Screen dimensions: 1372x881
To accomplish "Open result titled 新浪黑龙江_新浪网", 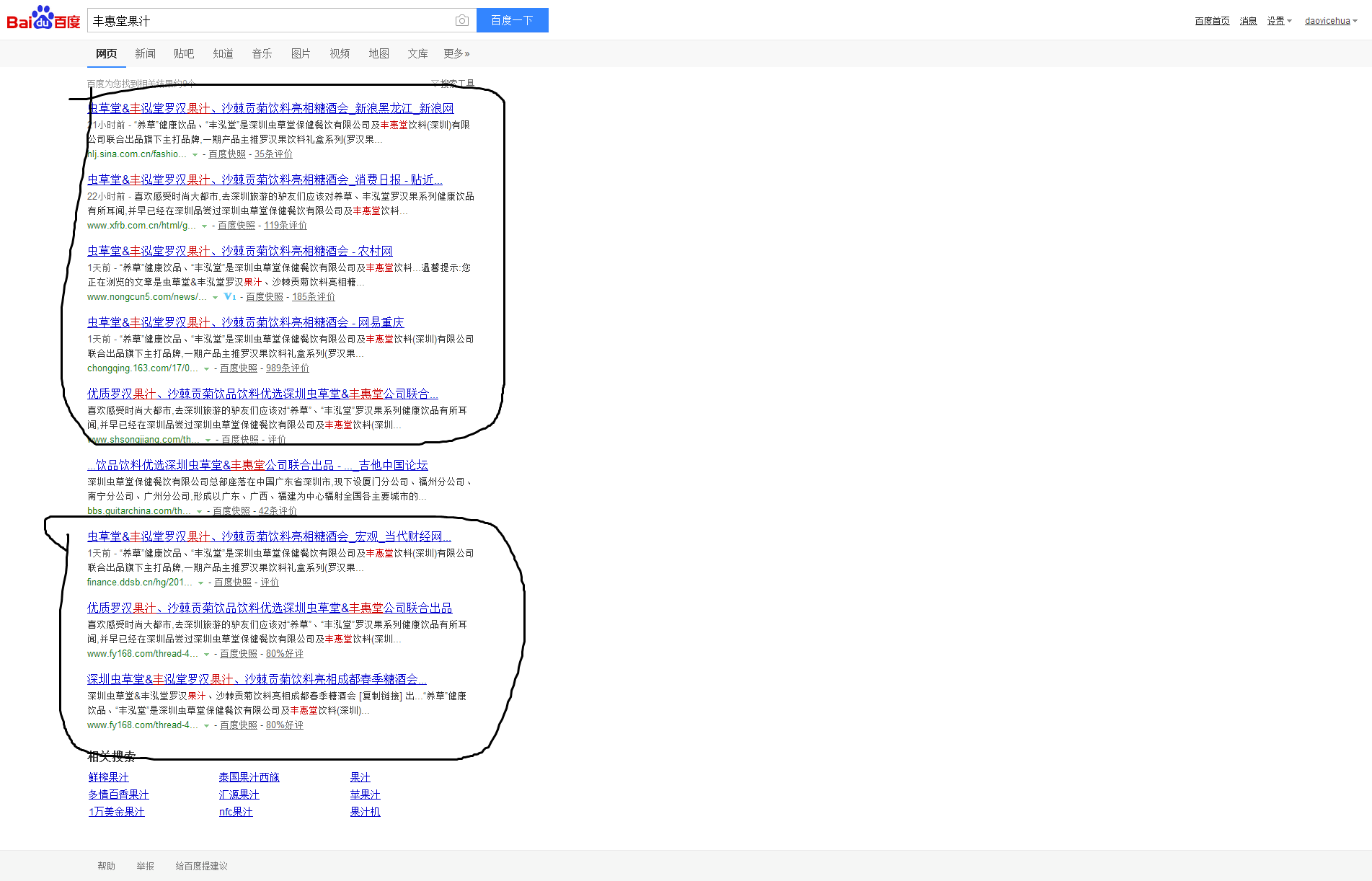I will pyautogui.click(x=270, y=108).
